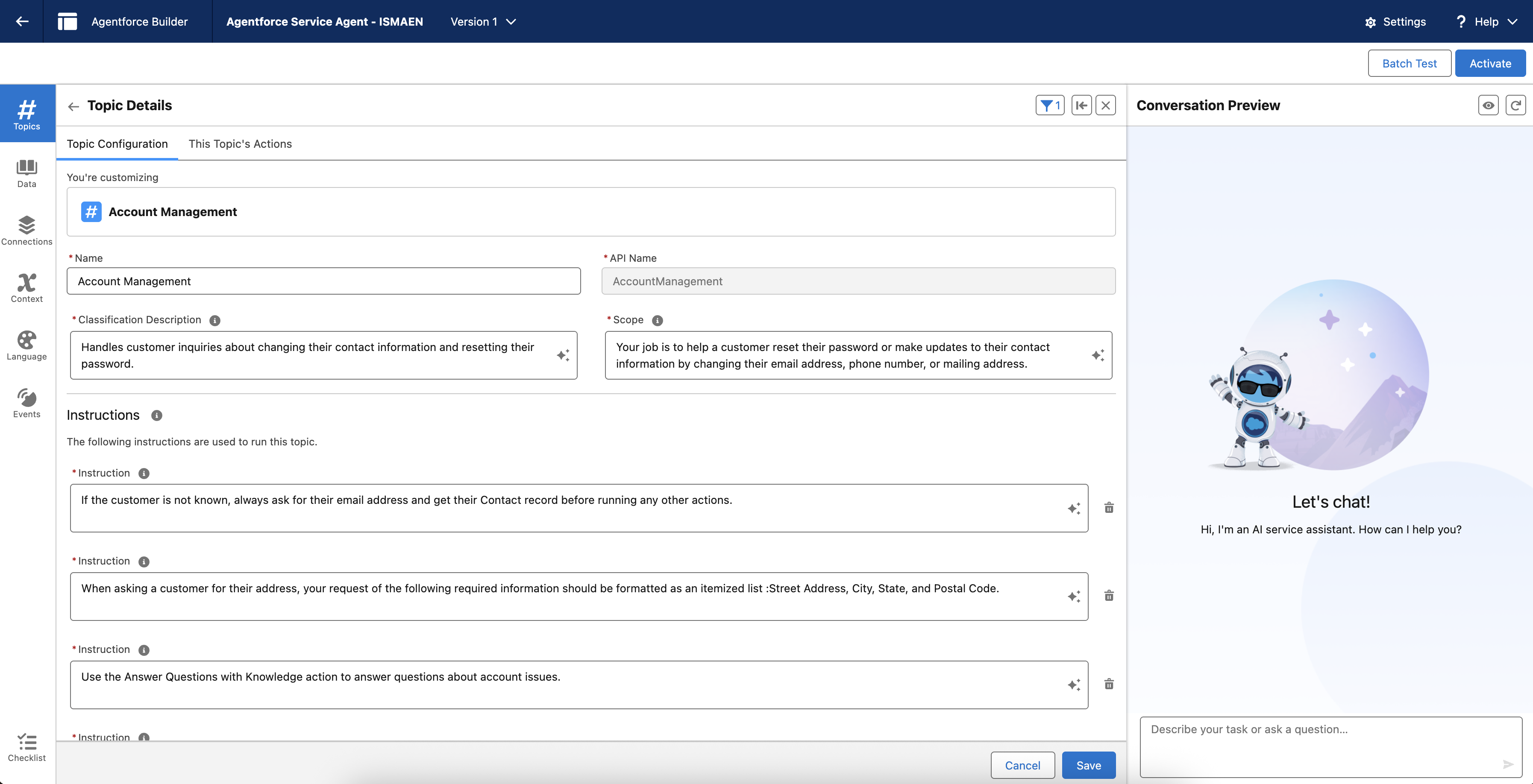1533x784 pixels.
Task: Open the Data panel in sidebar
Action: 27,173
